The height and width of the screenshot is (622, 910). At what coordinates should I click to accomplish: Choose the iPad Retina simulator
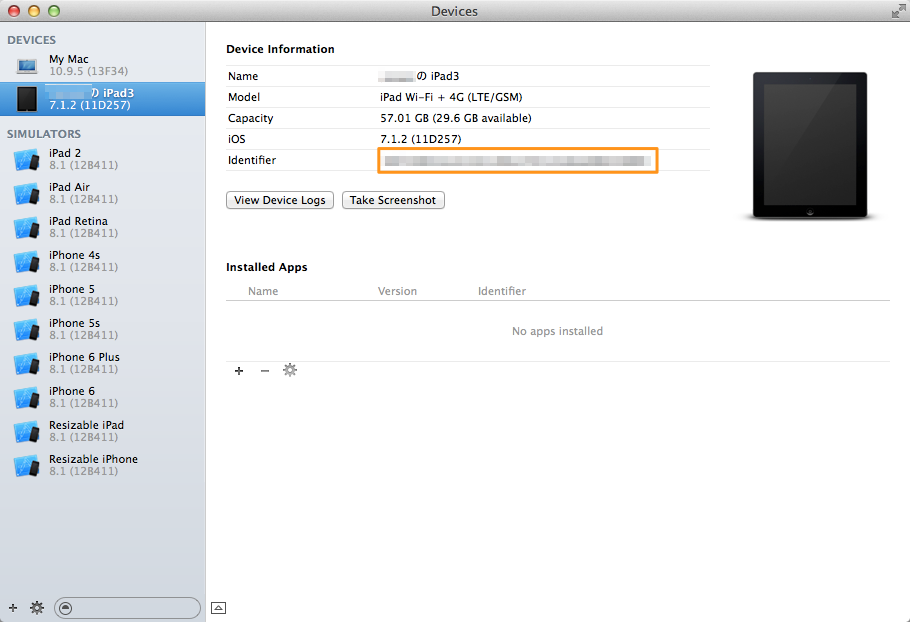tap(102, 227)
